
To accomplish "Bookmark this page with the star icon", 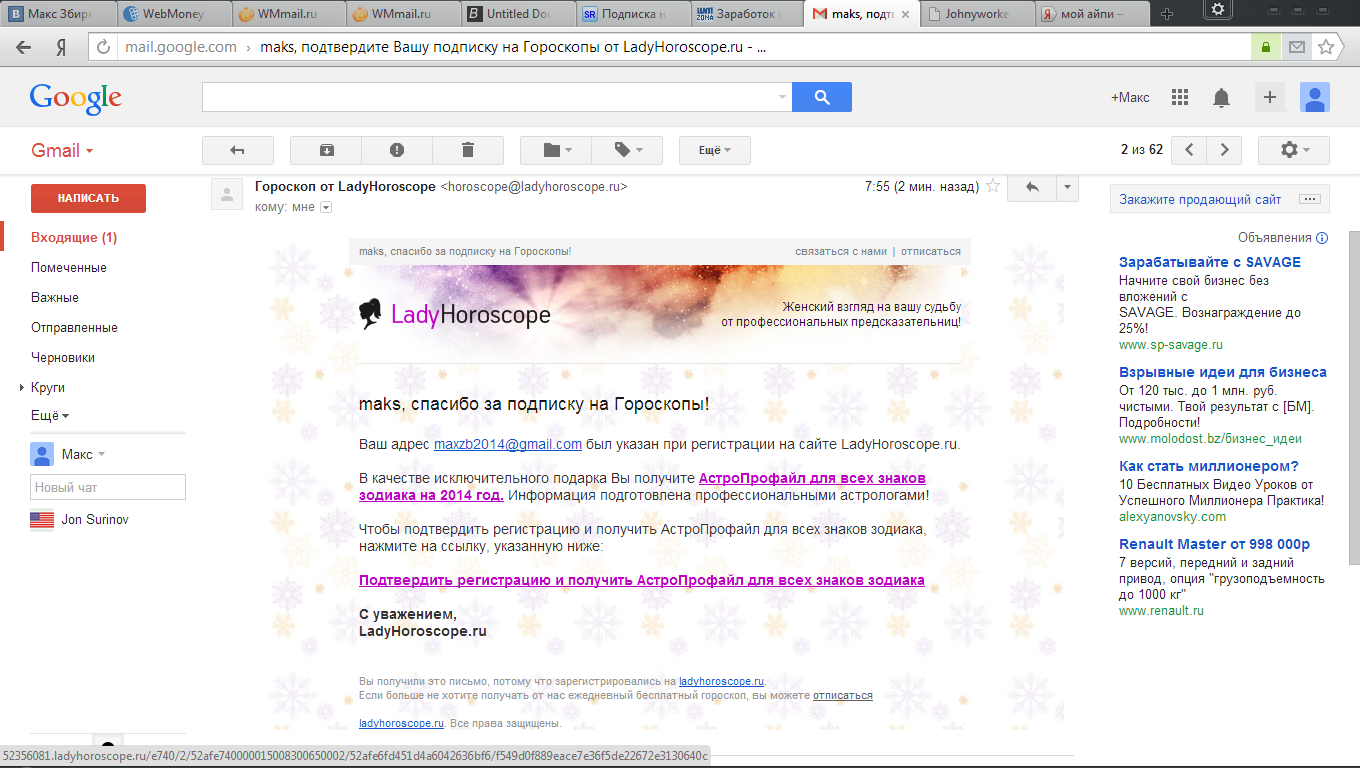I will (x=1326, y=47).
